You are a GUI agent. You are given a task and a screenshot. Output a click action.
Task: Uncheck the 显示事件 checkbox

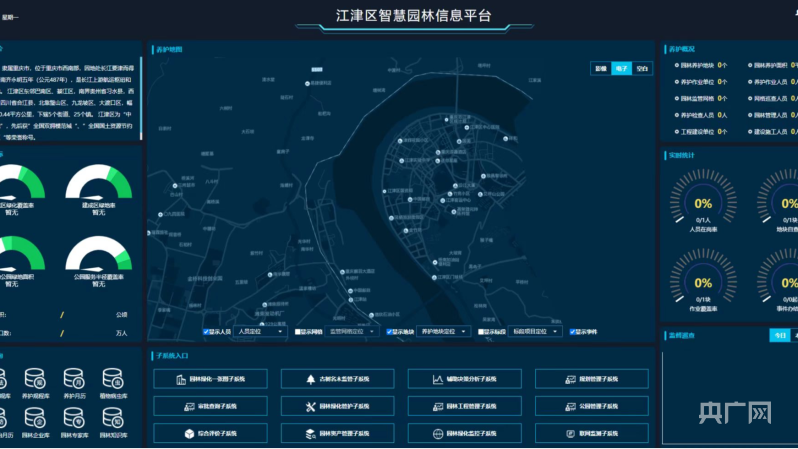[572, 332]
